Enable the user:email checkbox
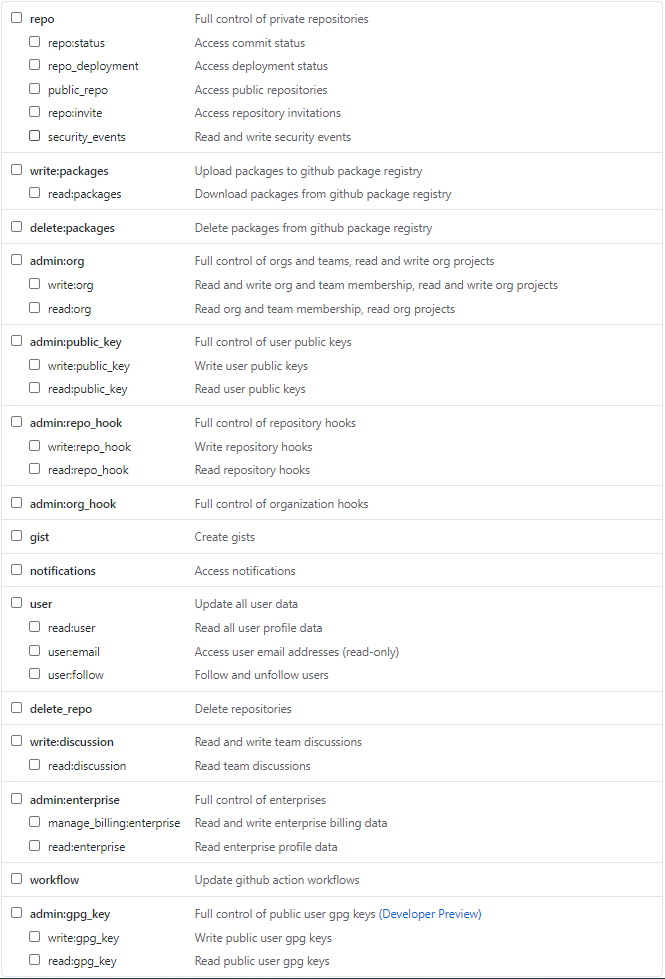This screenshot has height=979, width=665. [x=34, y=650]
